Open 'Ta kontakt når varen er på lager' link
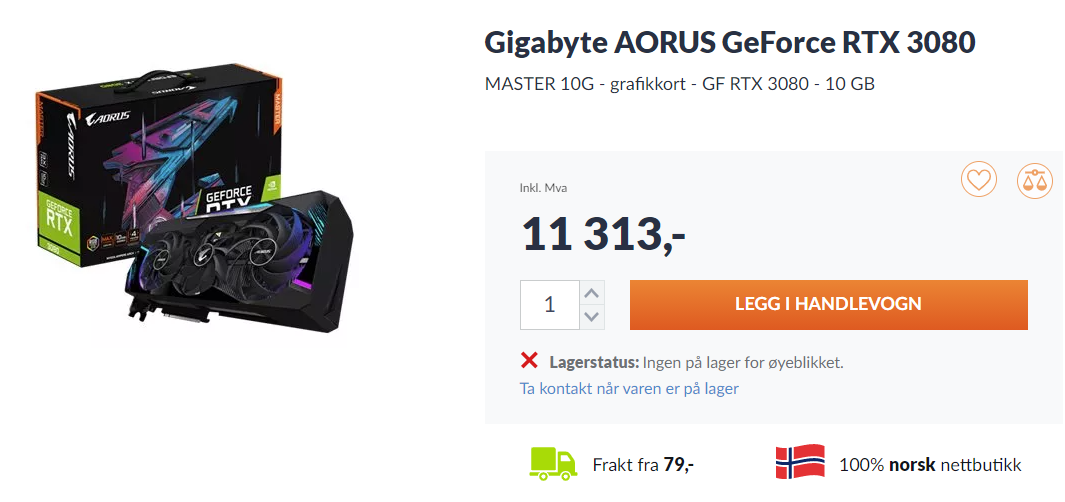 [629, 389]
